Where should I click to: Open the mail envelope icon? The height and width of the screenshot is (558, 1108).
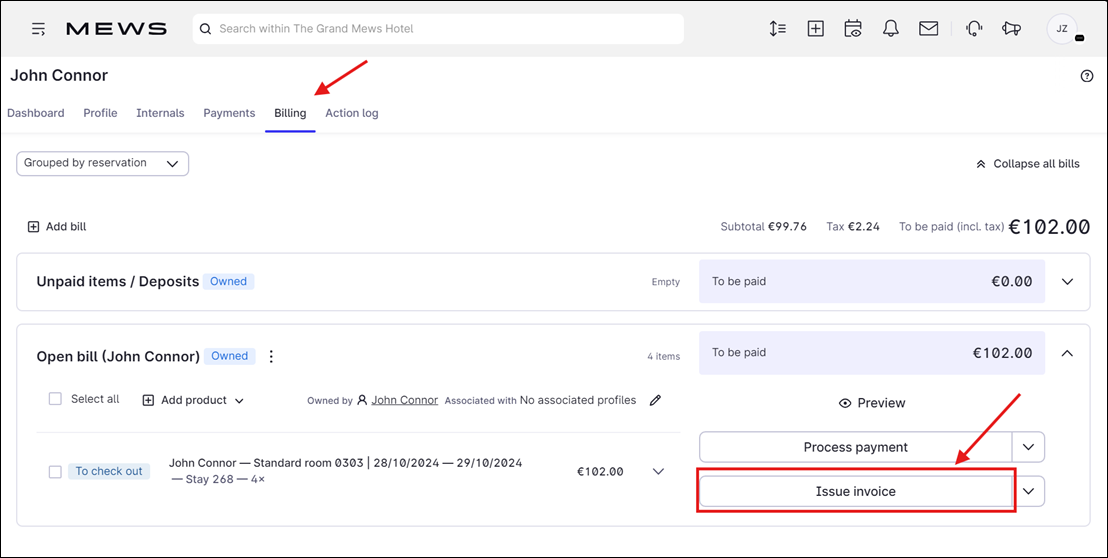pyautogui.click(x=929, y=29)
